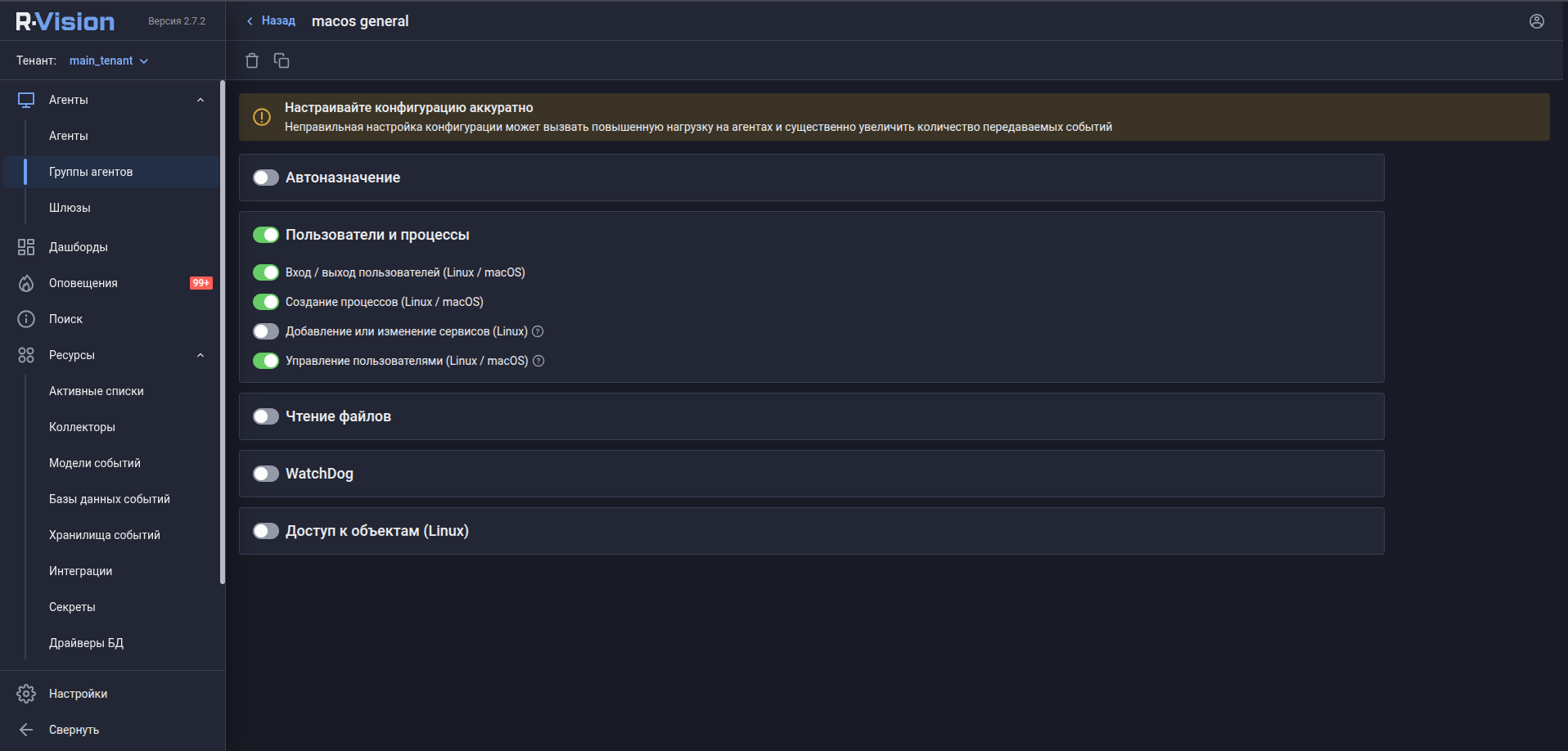Click the Версия 2.7.2 label
This screenshot has height=751, width=1568.
[177, 21]
